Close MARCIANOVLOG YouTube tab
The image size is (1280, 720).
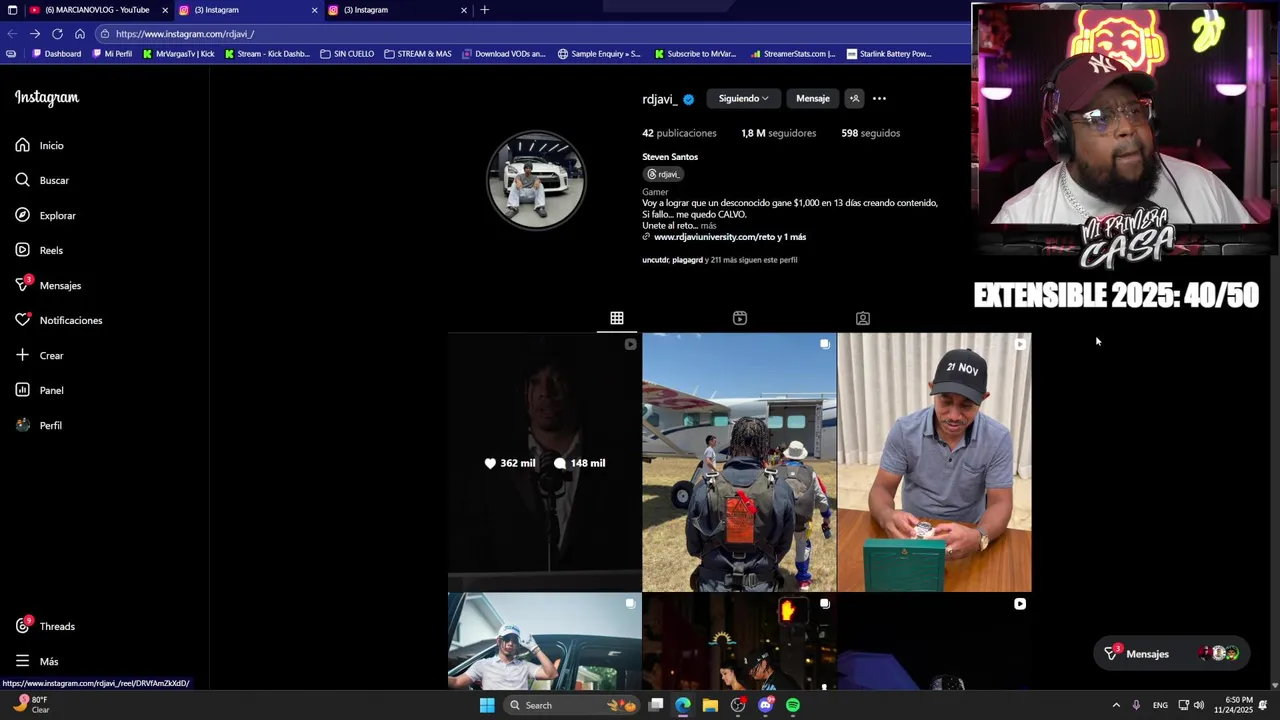click(165, 10)
